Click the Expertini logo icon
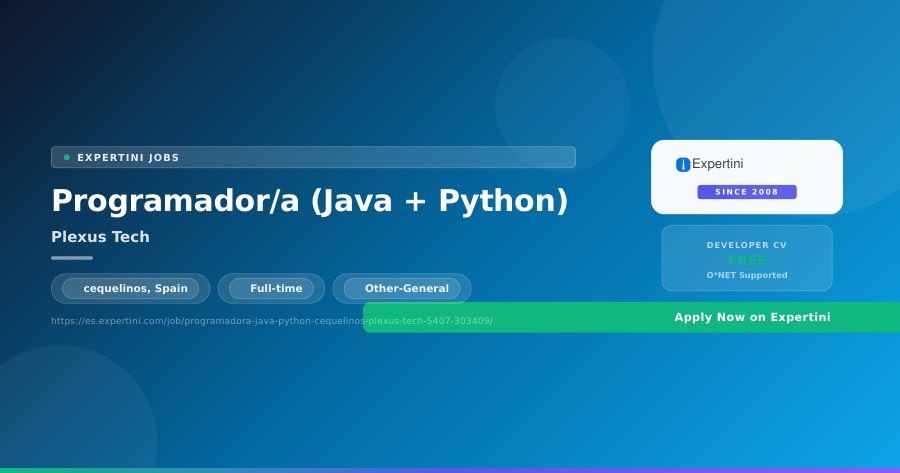The height and width of the screenshot is (473, 900). (683, 165)
